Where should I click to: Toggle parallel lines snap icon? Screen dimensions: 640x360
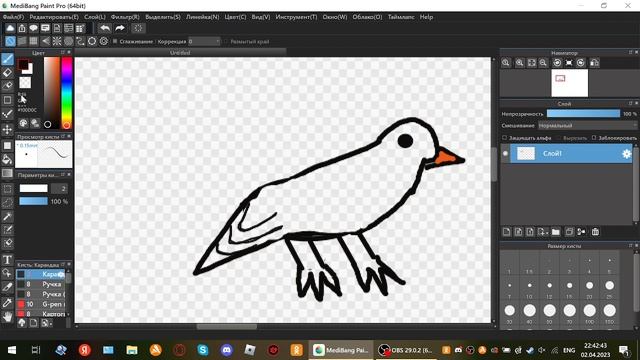[x=22, y=41]
